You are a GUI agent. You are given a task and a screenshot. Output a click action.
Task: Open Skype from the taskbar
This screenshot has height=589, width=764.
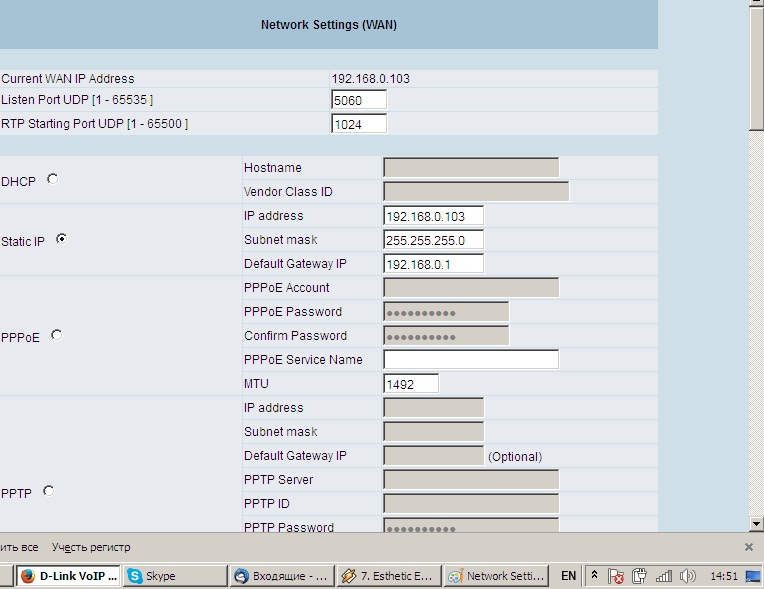click(175, 576)
